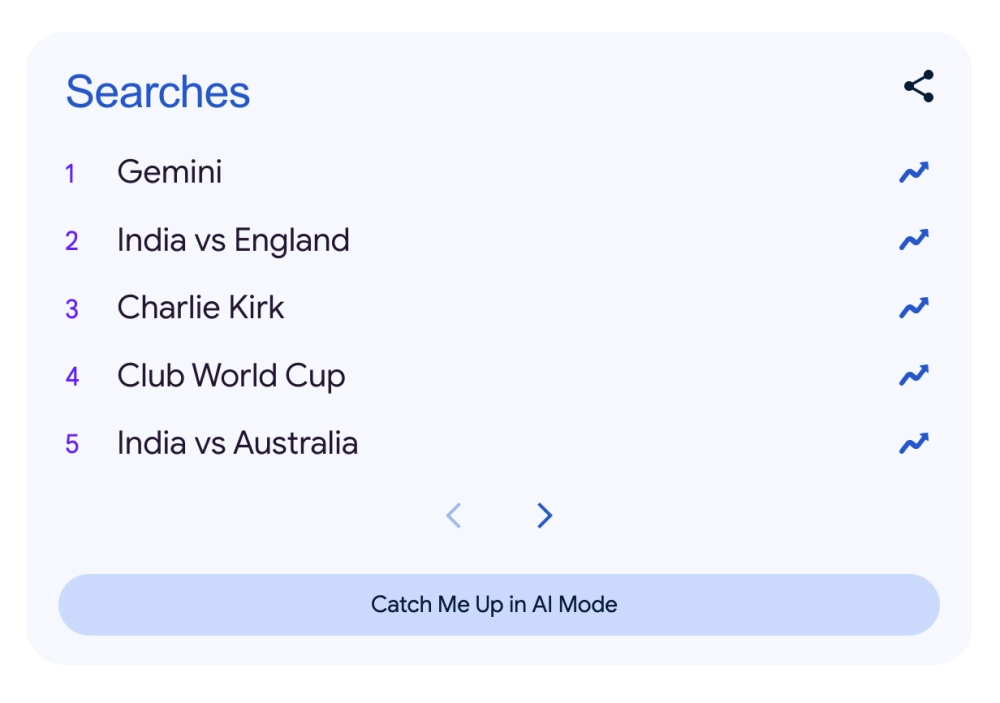Screen dimensions: 1000x703
Task: Click trending icon for India vs Australia
Action: [913, 443]
